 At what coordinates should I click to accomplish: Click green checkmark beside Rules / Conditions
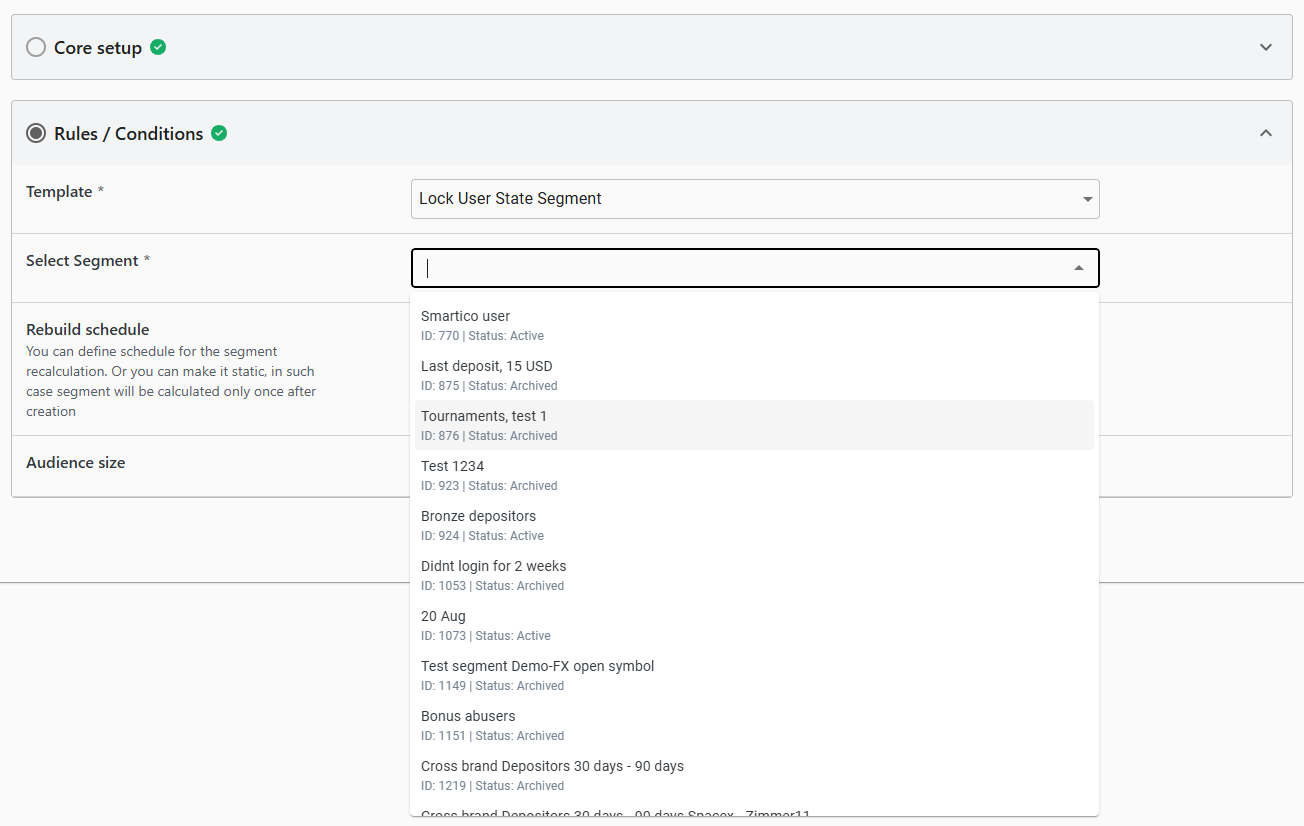(x=219, y=133)
